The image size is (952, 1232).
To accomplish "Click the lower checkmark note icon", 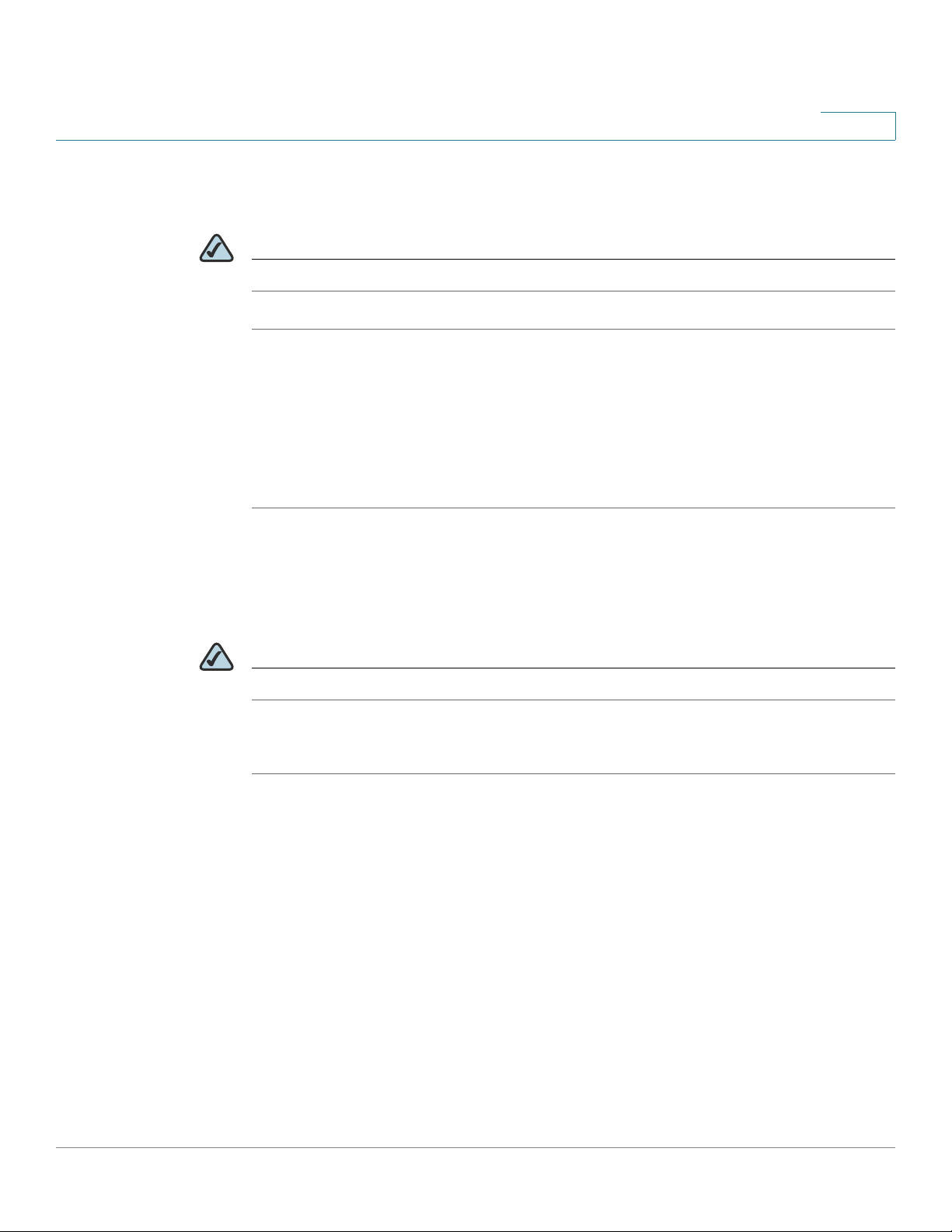I will pos(217,657).
